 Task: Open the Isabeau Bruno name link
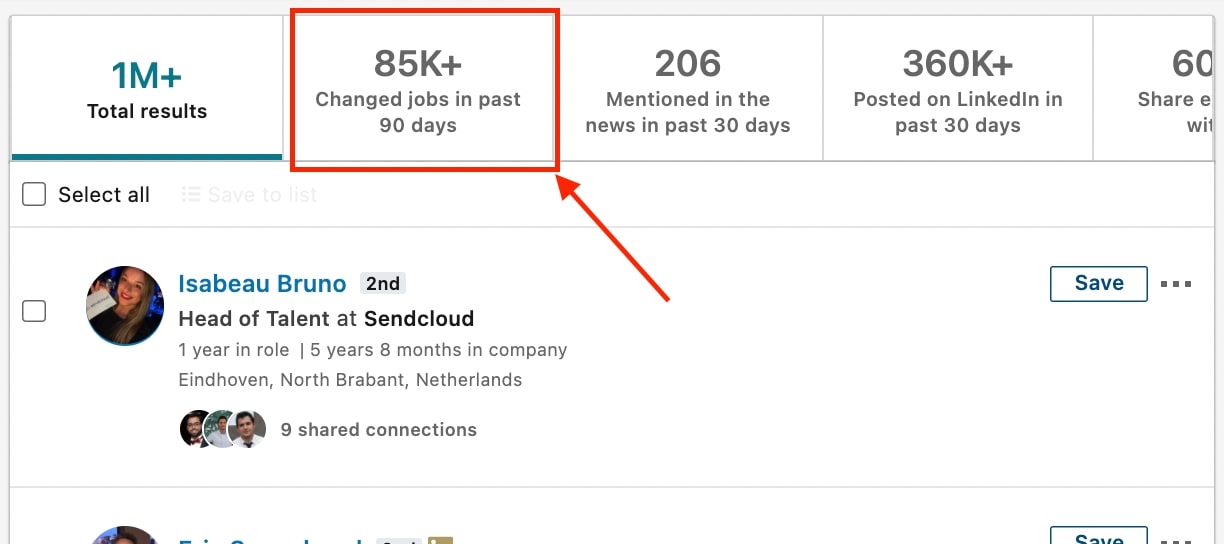point(262,284)
